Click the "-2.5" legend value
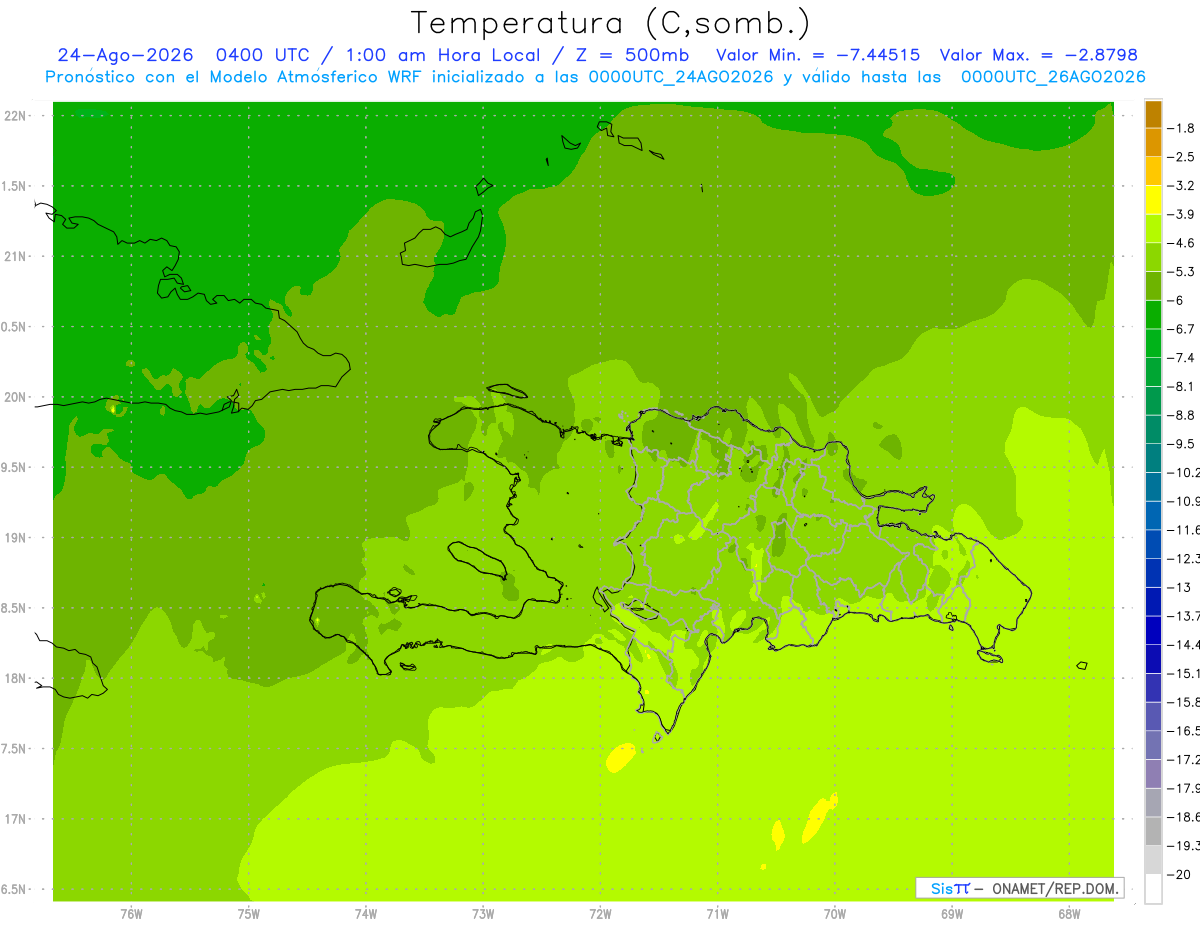Viewport: 1200px width, 927px height. (1181, 157)
